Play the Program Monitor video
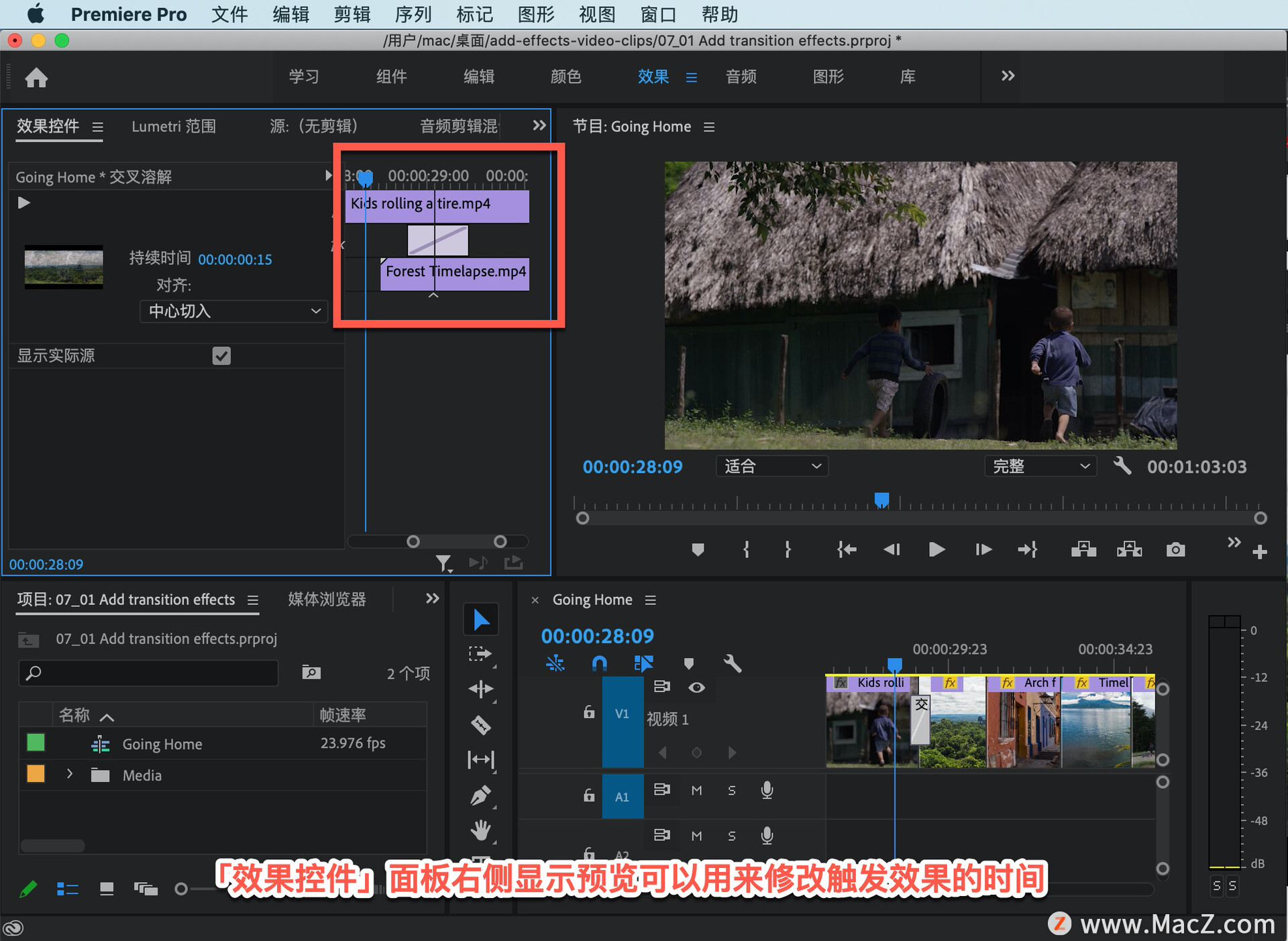 (x=936, y=550)
